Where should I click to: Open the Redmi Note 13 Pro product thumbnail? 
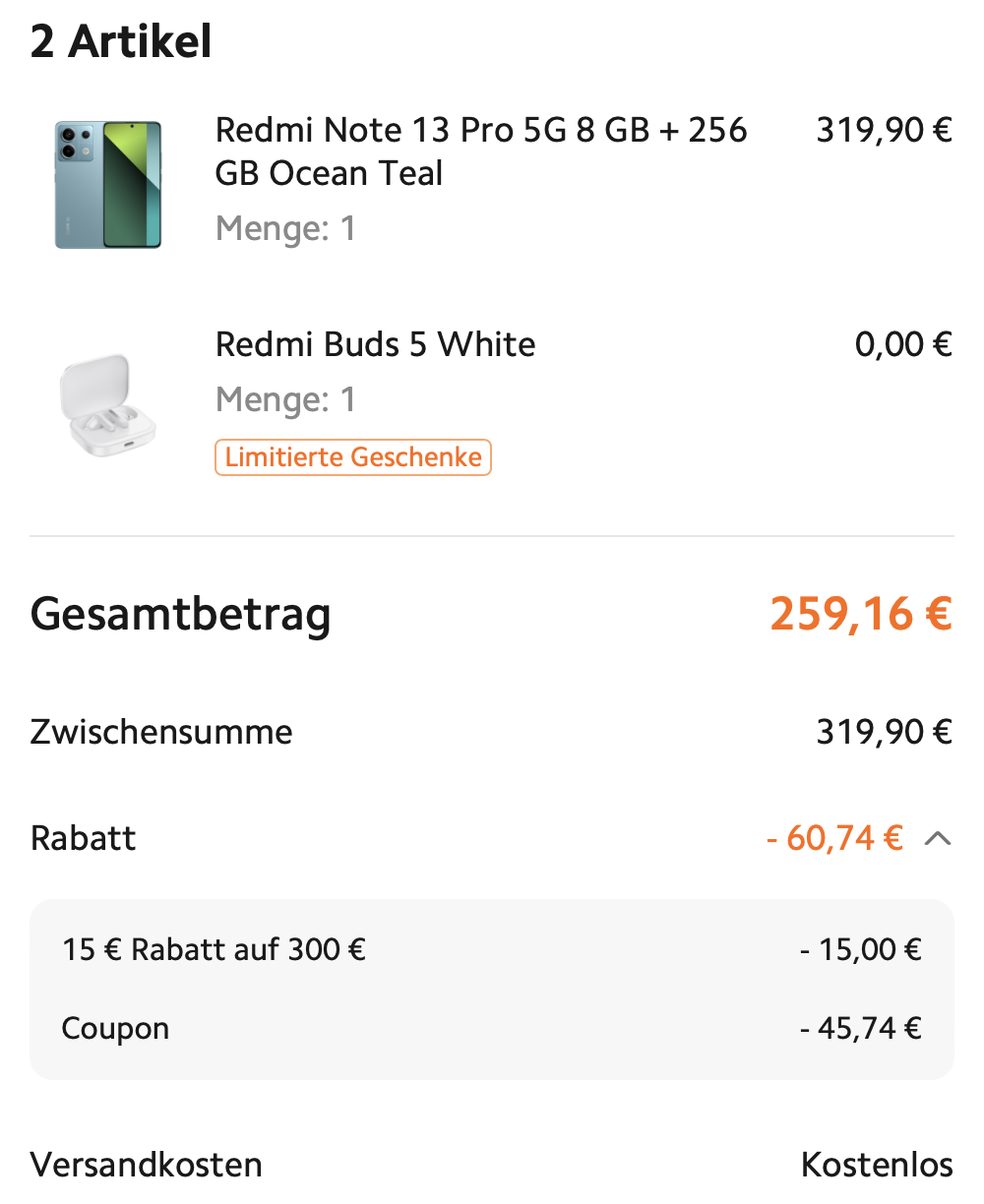[x=108, y=185]
